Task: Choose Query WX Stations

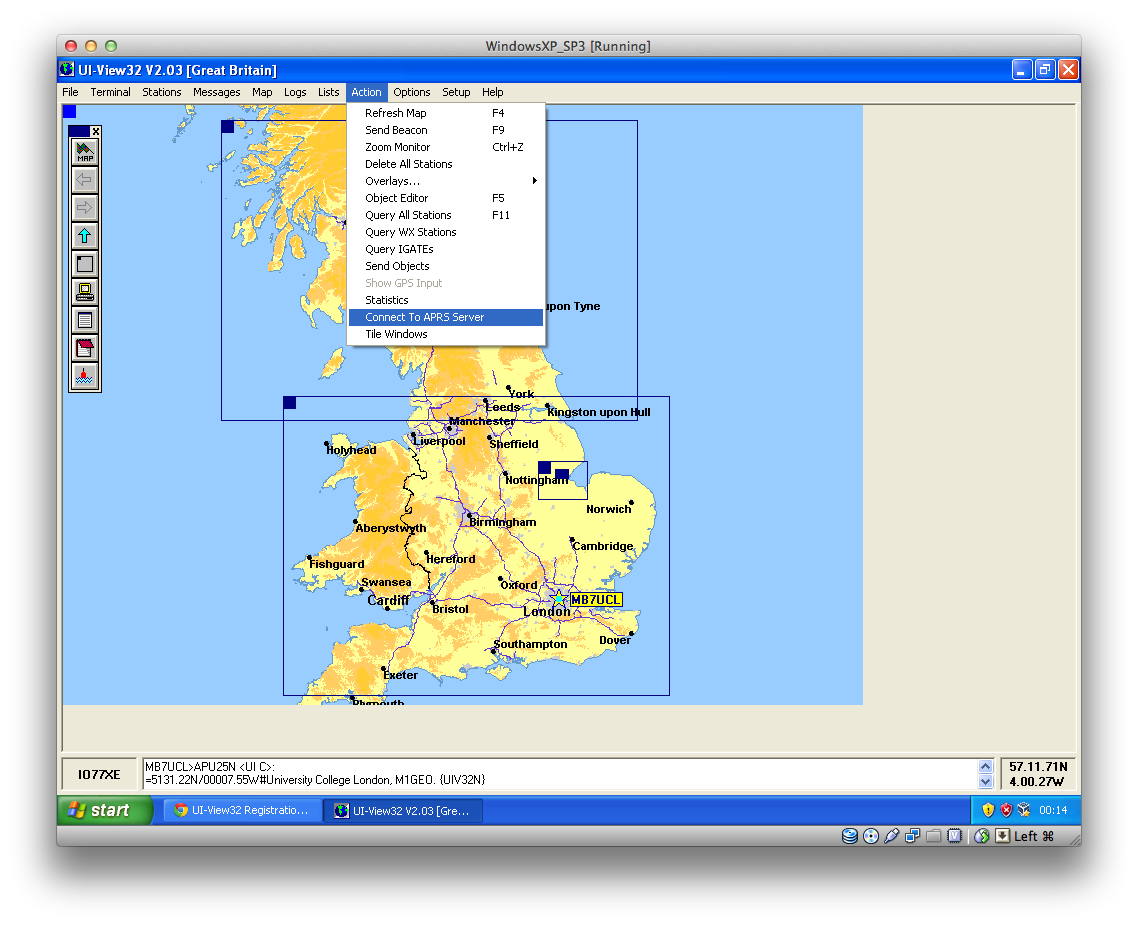Action: [x=446, y=232]
